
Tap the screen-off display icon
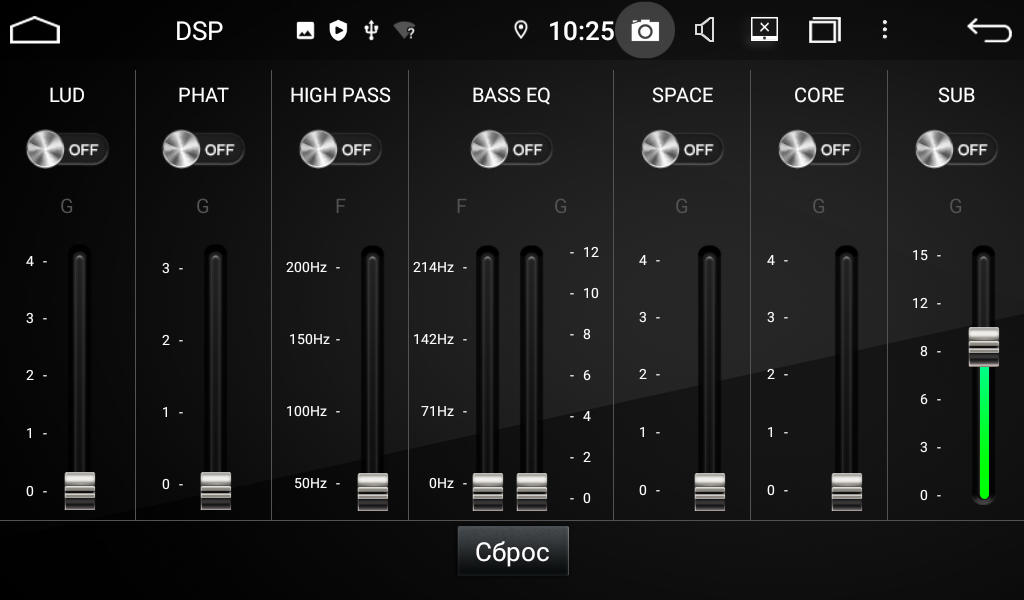[x=764, y=30]
